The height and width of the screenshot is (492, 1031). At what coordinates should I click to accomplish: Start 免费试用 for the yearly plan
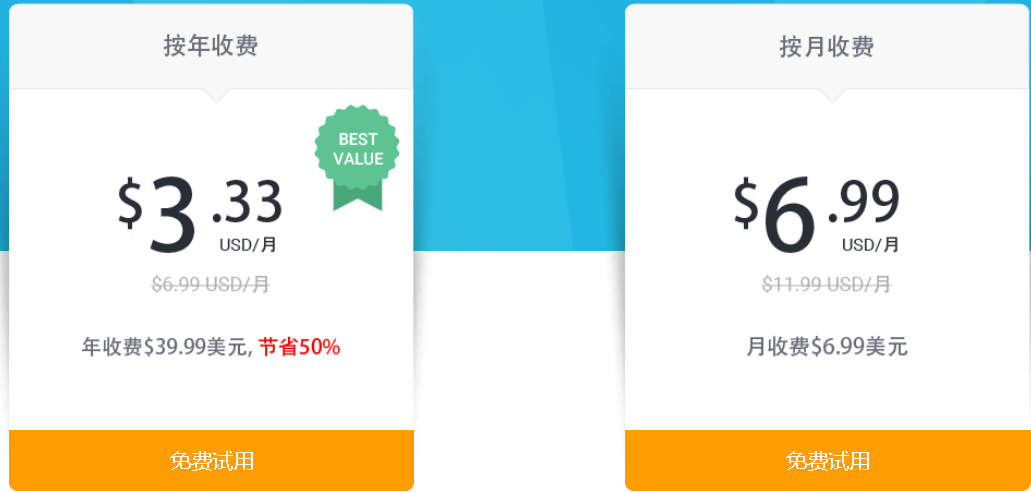point(211,461)
